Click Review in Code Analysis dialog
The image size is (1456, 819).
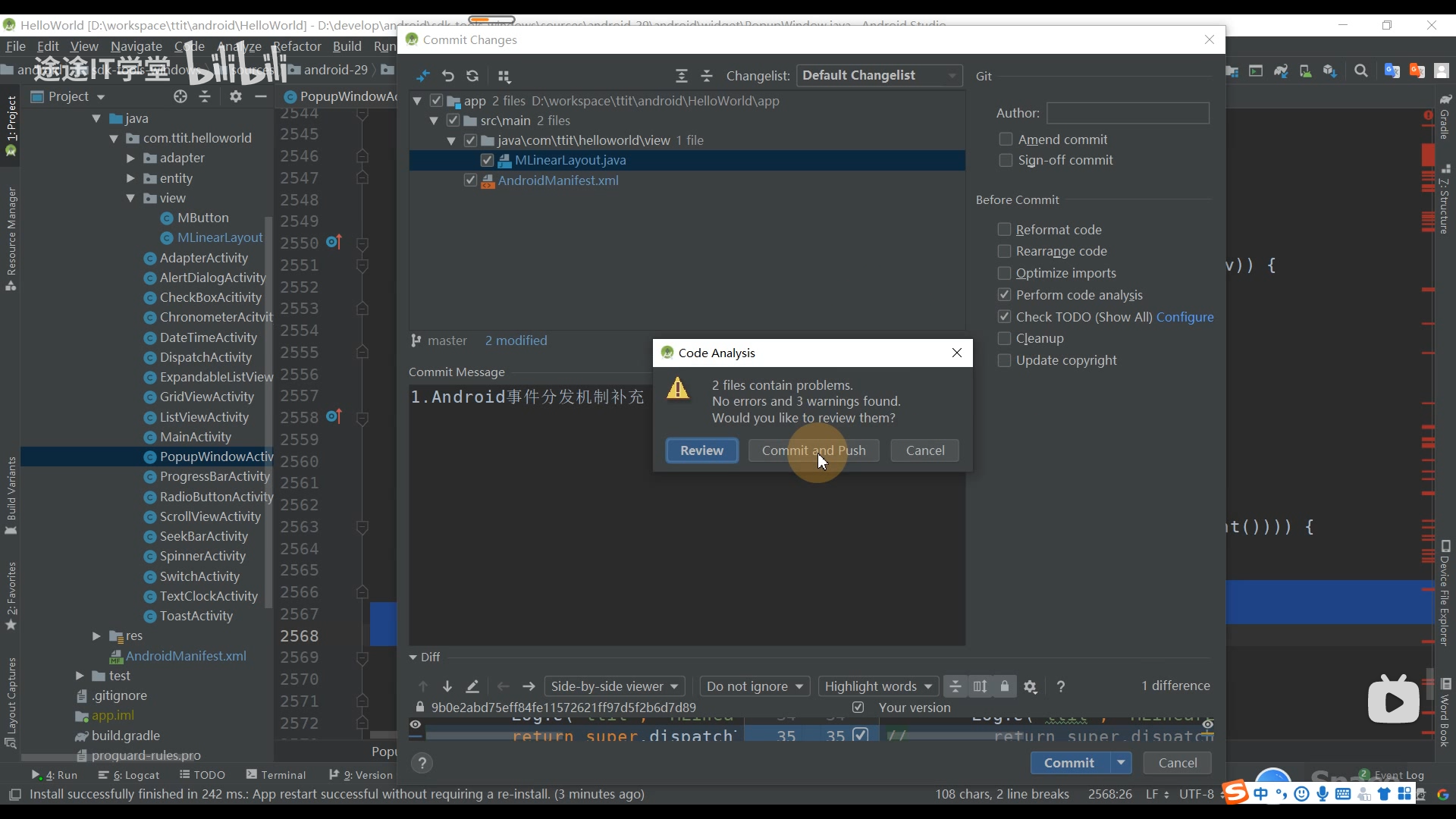pos(702,450)
